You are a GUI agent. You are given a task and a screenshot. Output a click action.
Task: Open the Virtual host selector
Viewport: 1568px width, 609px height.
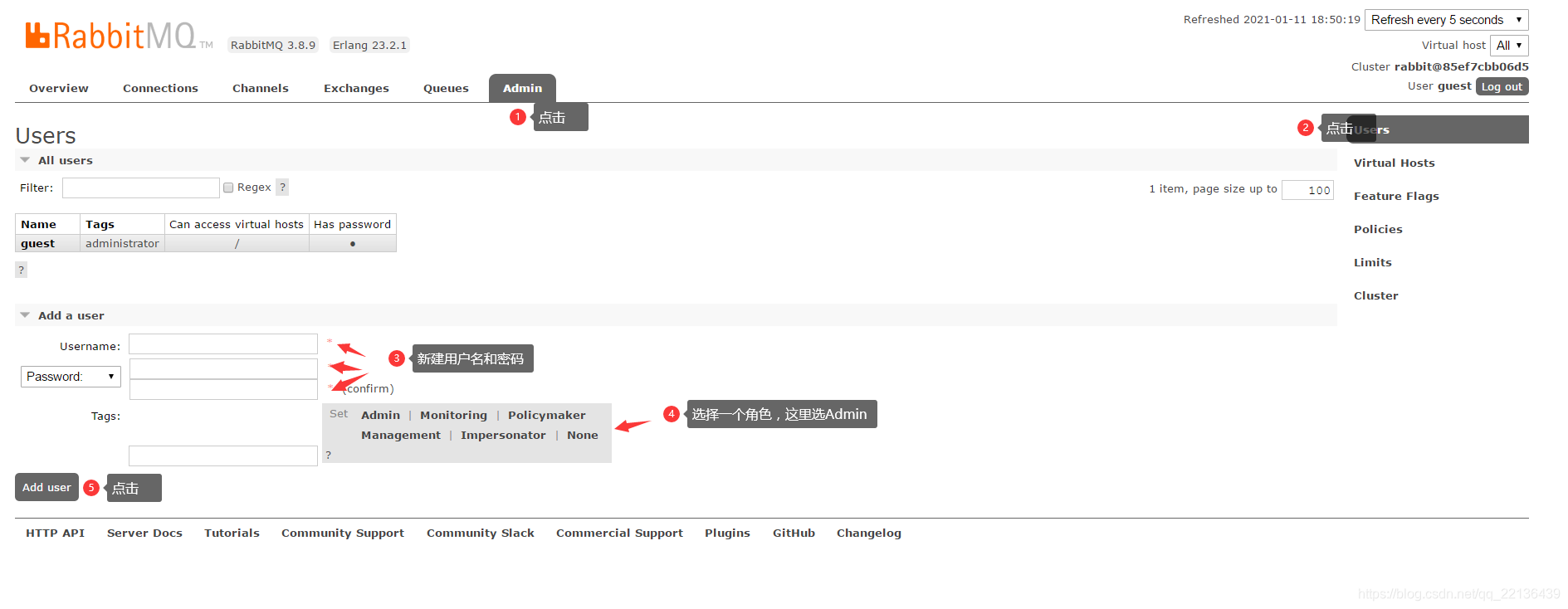tap(1509, 46)
